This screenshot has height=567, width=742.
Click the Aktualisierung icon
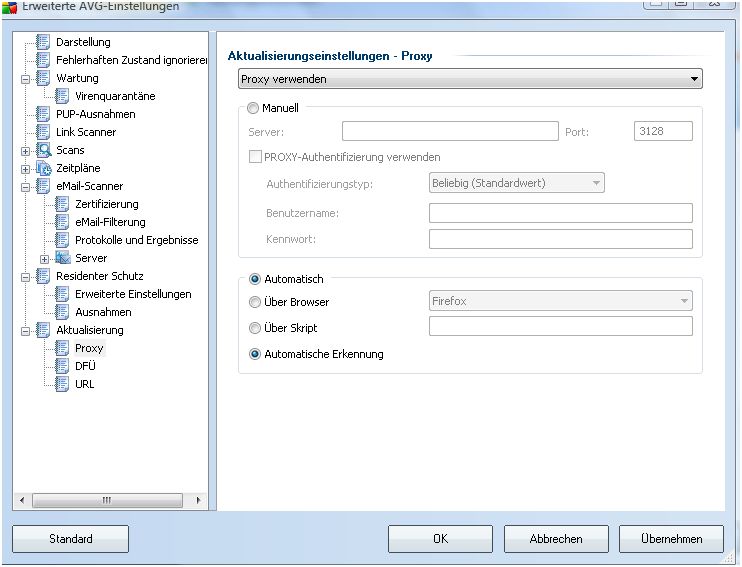pos(43,330)
